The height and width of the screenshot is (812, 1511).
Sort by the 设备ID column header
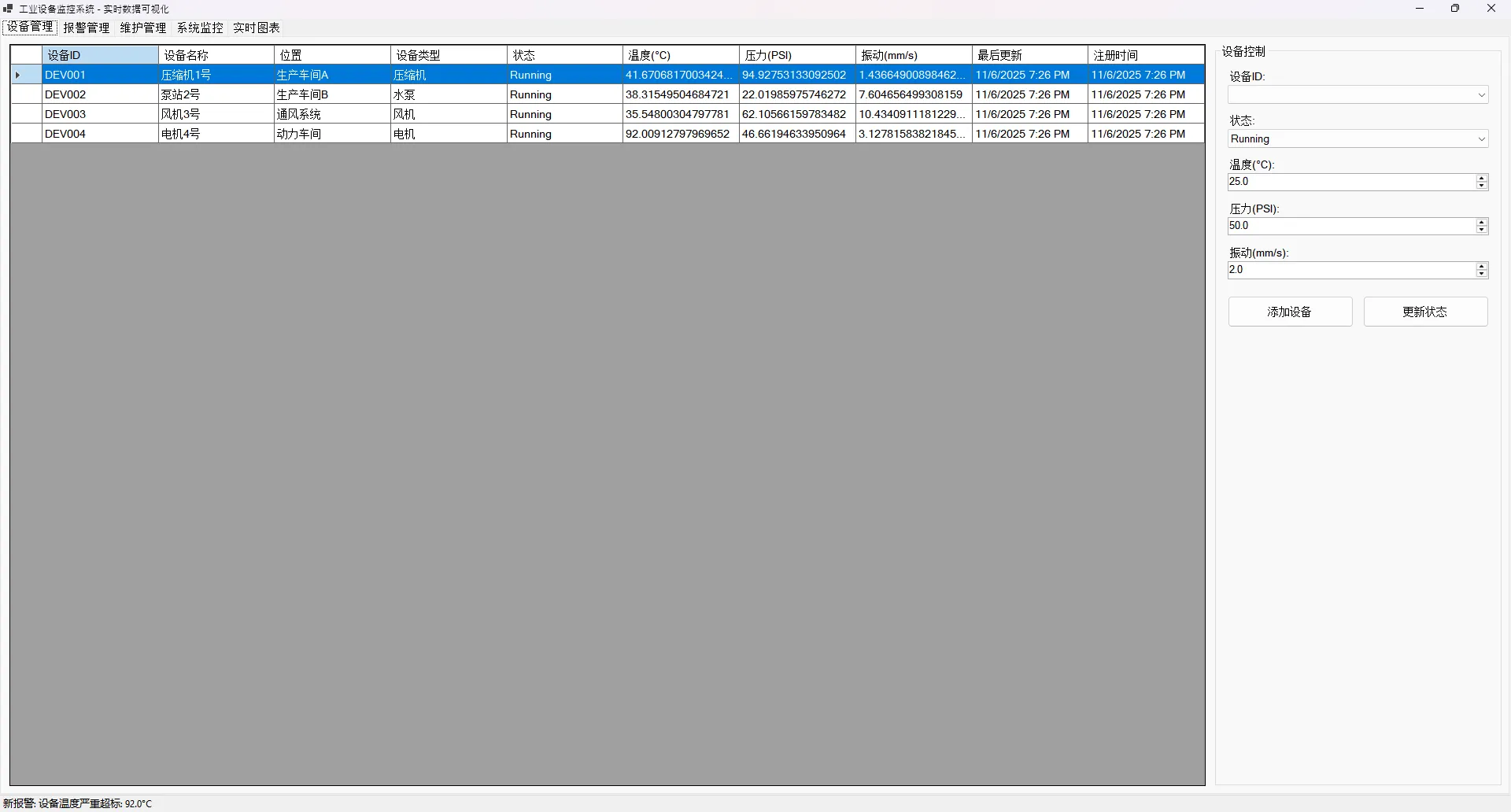tap(100, 55)
